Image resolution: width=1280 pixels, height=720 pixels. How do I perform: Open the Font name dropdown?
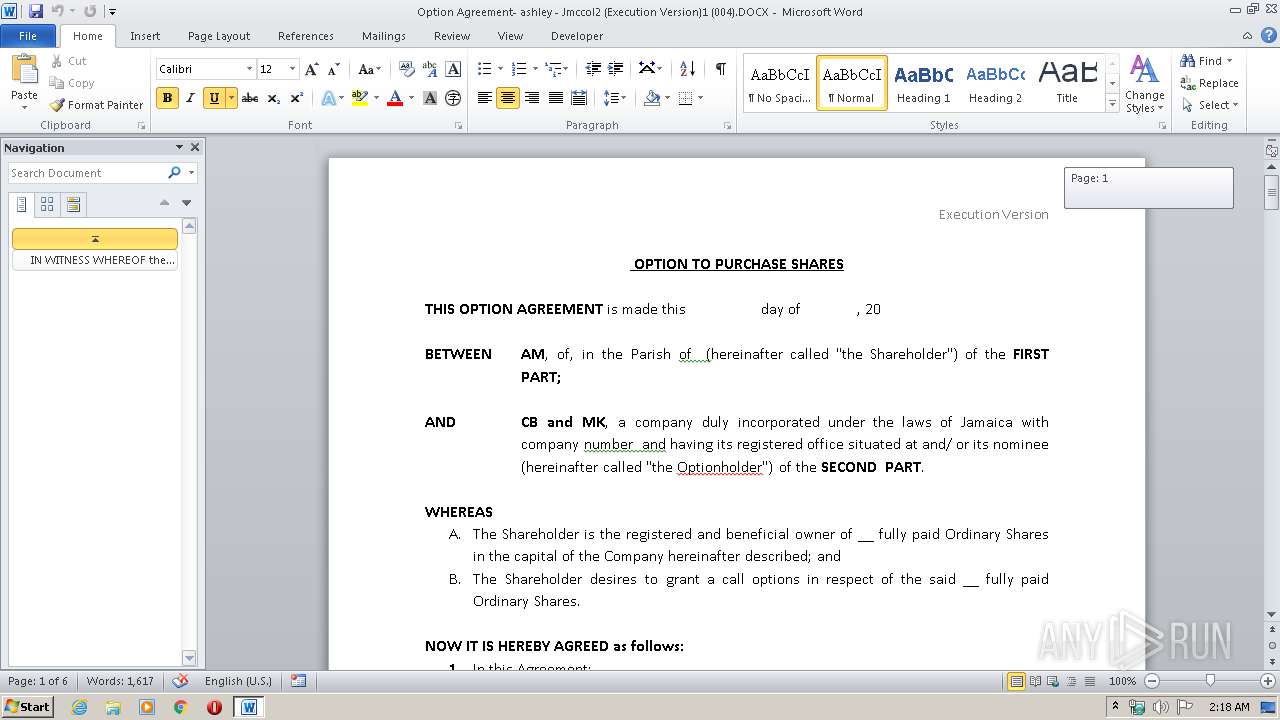(249, 69)
